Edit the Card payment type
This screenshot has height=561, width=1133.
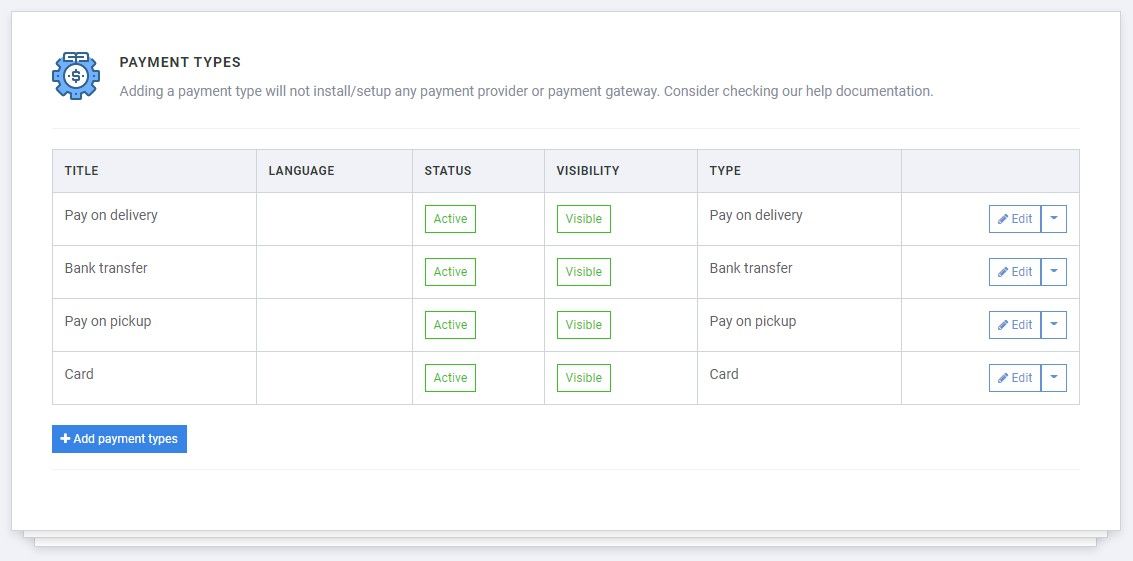pyautogui.click(x=1014, y=377)
